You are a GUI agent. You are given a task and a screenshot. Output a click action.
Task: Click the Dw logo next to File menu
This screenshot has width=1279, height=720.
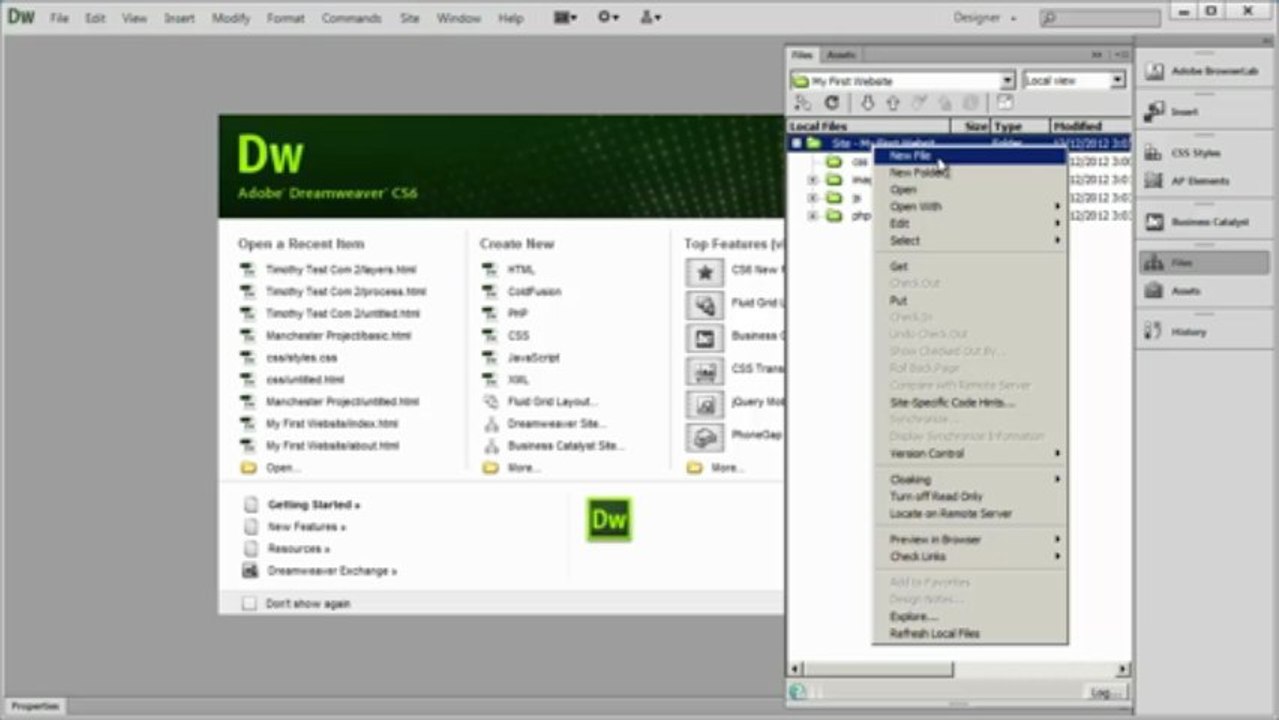pyautogui.click(x=20, y=17)
